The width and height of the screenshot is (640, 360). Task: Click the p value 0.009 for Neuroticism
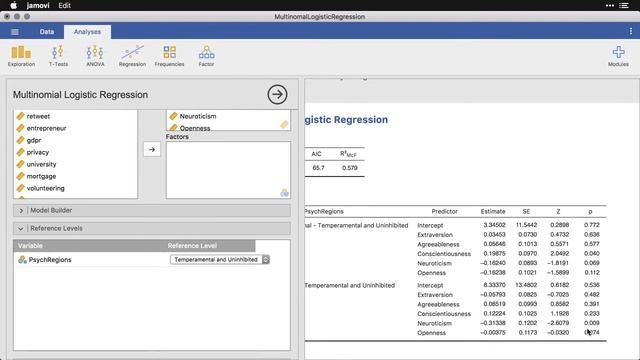(591, 323)
